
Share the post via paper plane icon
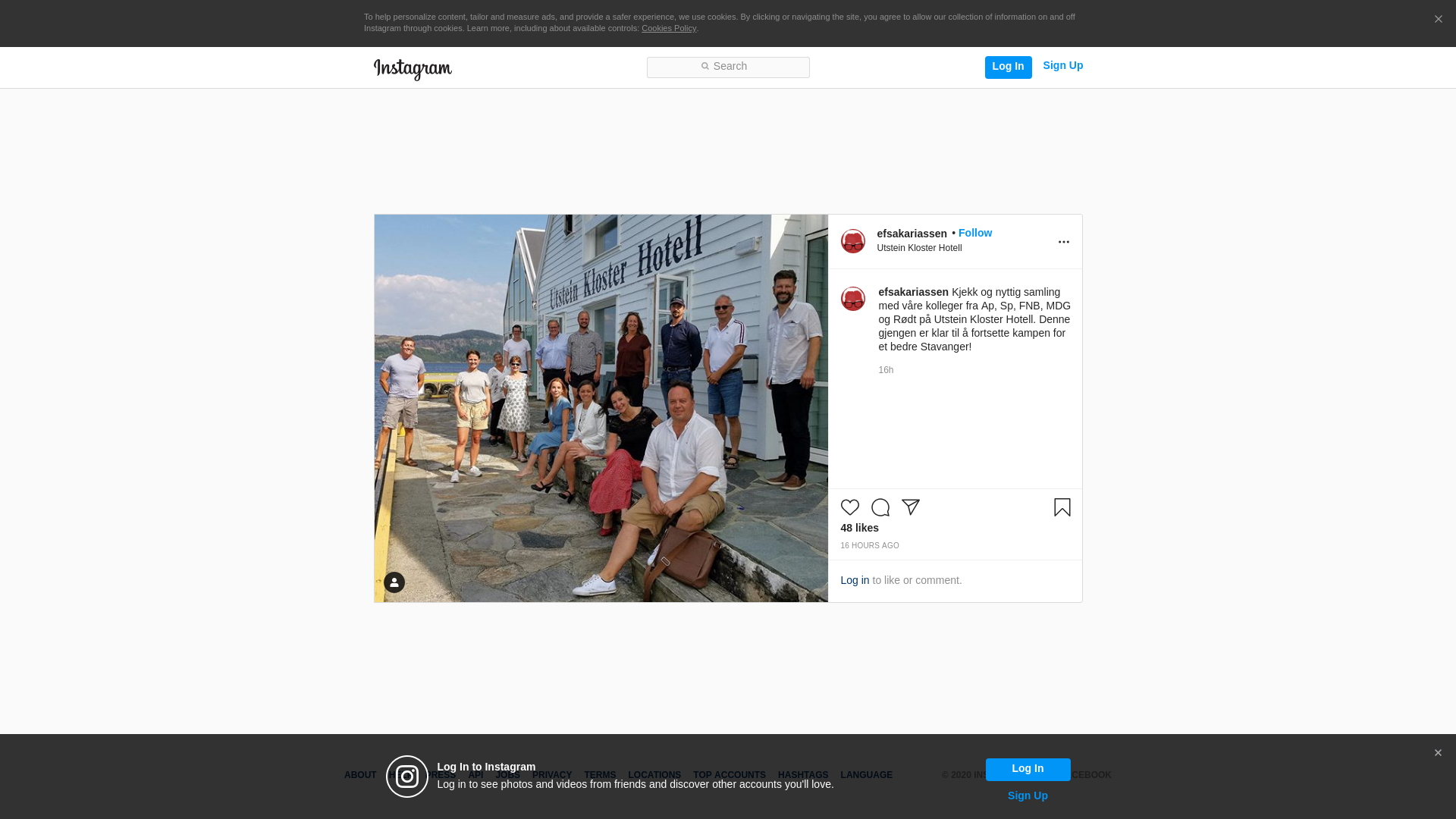[911, 507]
